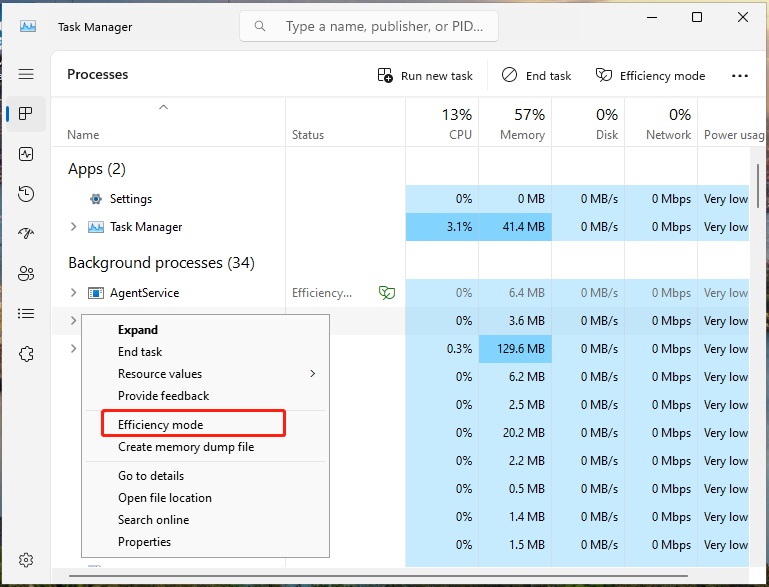Click Run new task button
The image size is (769, 587).
[x=425, y=76]
